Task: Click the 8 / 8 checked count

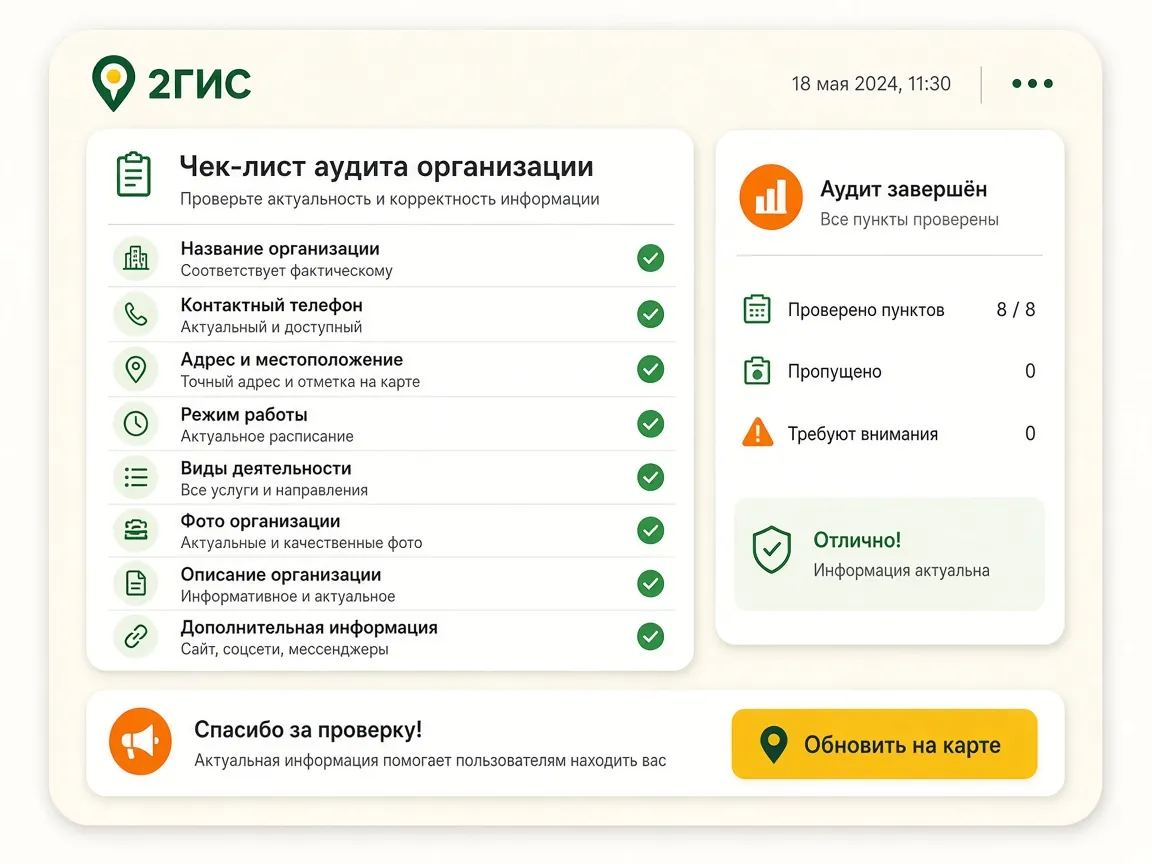Action: pyautogui.click(x=1015, y=309)
